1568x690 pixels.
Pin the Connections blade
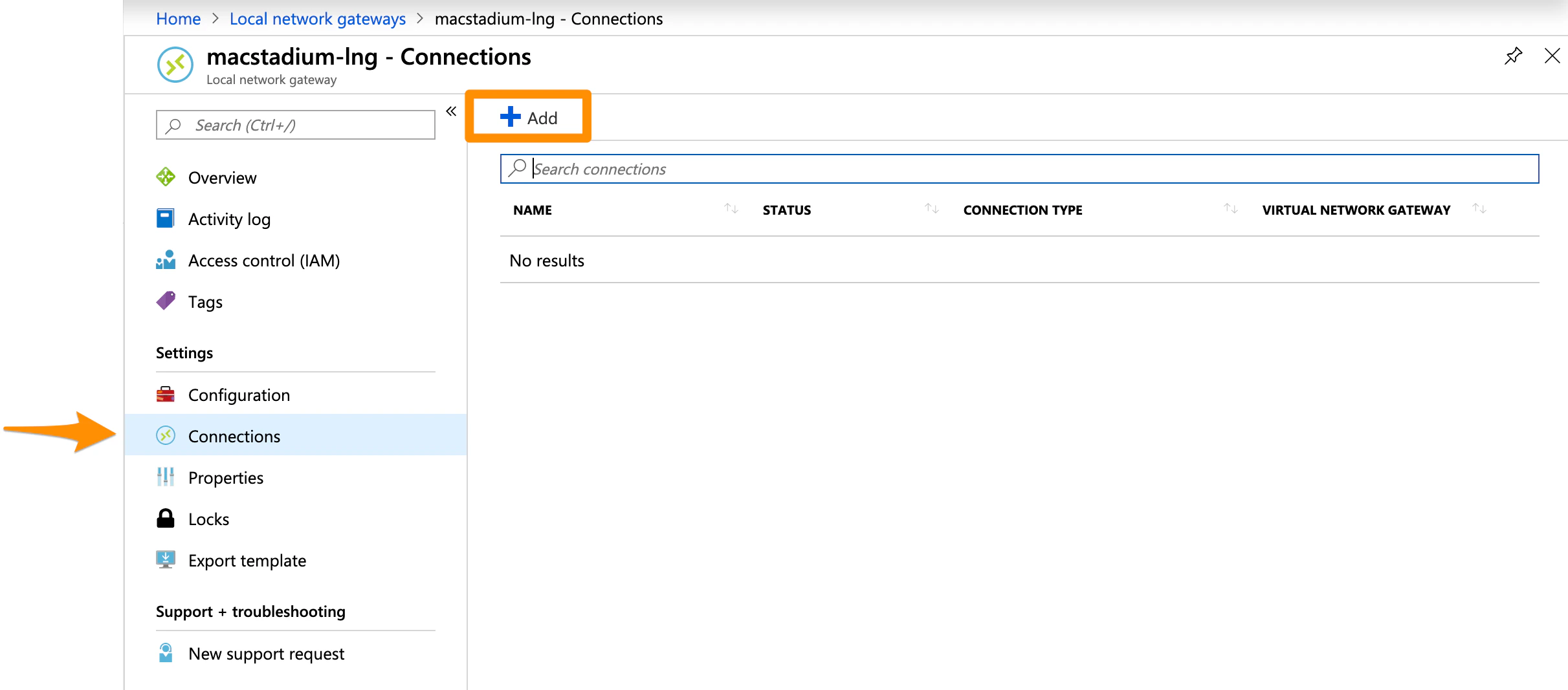tap(1513, 56)
